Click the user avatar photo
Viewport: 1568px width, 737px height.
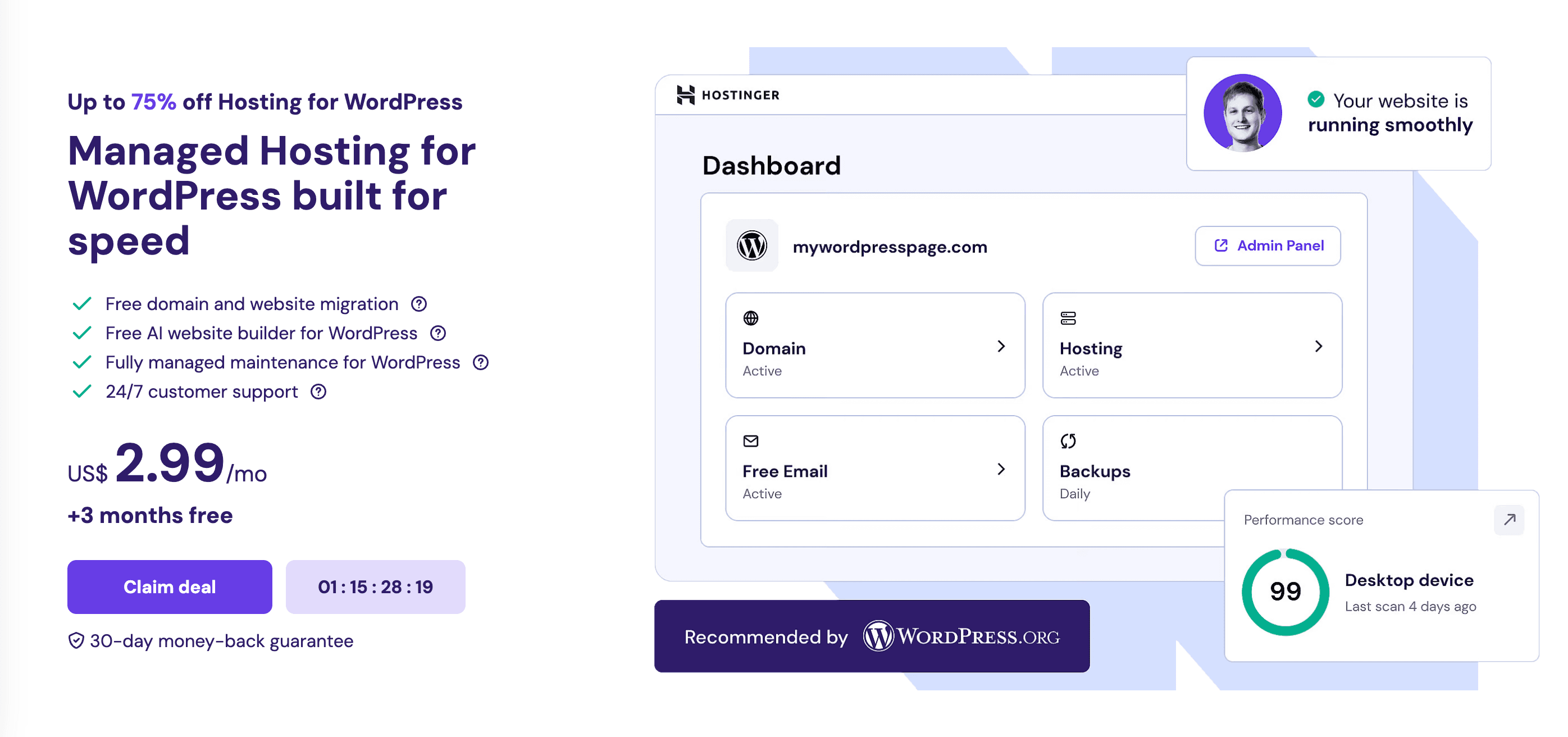pyautogui.click(x=1242, y=113)
